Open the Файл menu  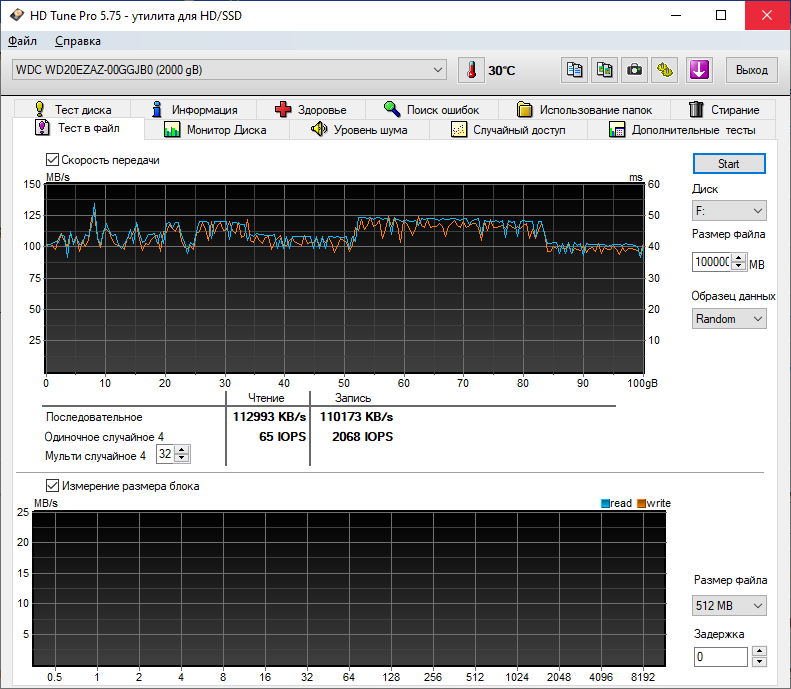tap(22, 41)
